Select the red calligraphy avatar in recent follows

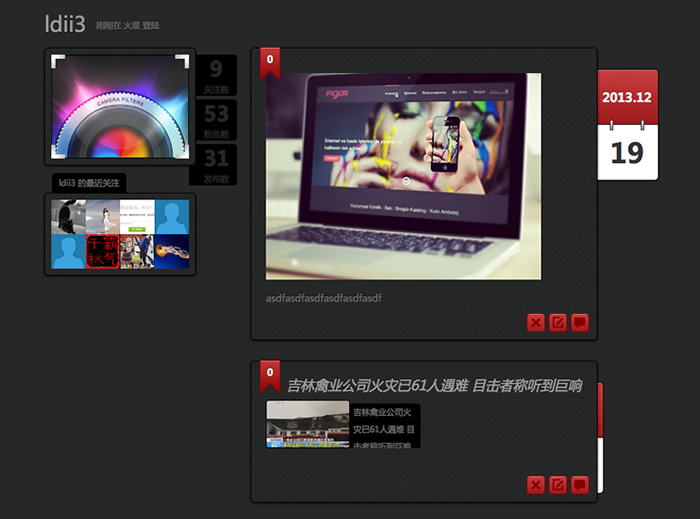tap(102, 252)
